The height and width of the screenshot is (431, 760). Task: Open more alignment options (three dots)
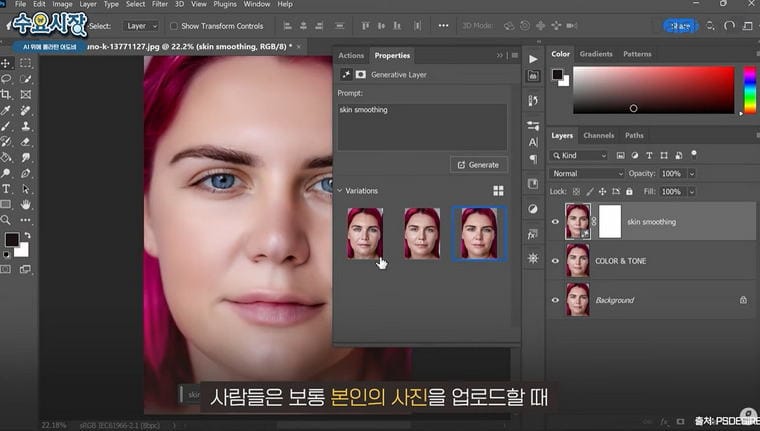tap(443, 26)
